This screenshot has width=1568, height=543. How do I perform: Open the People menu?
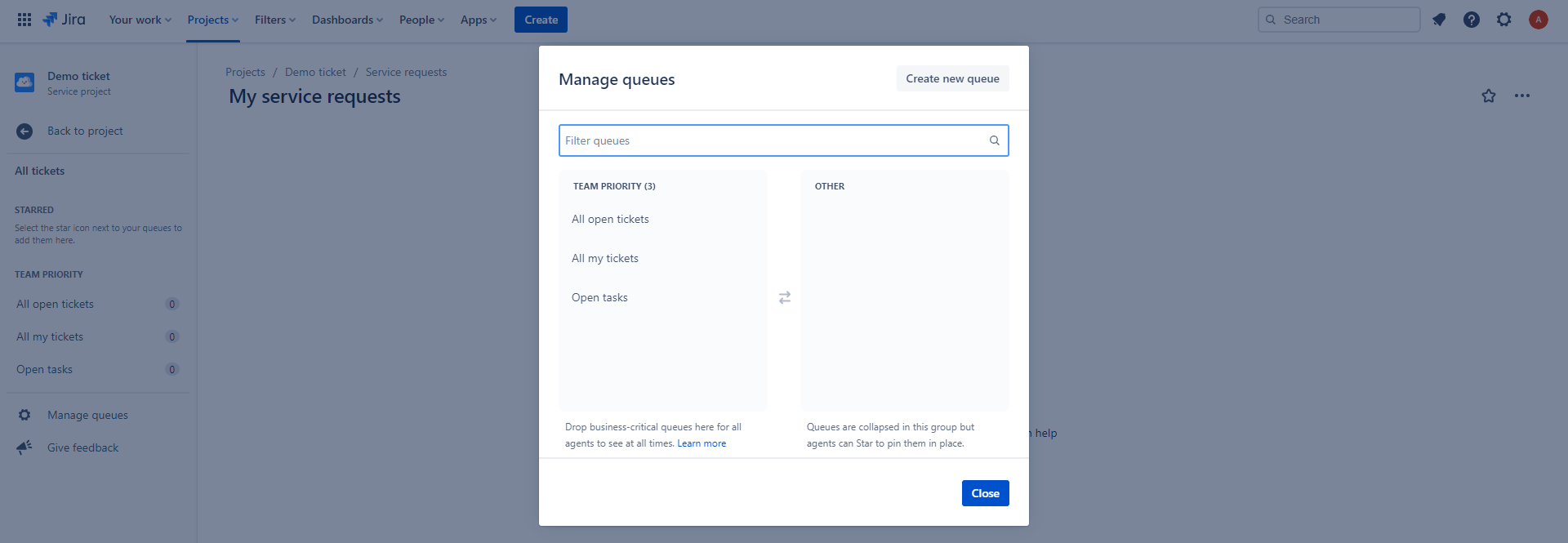tap(421, 20)
